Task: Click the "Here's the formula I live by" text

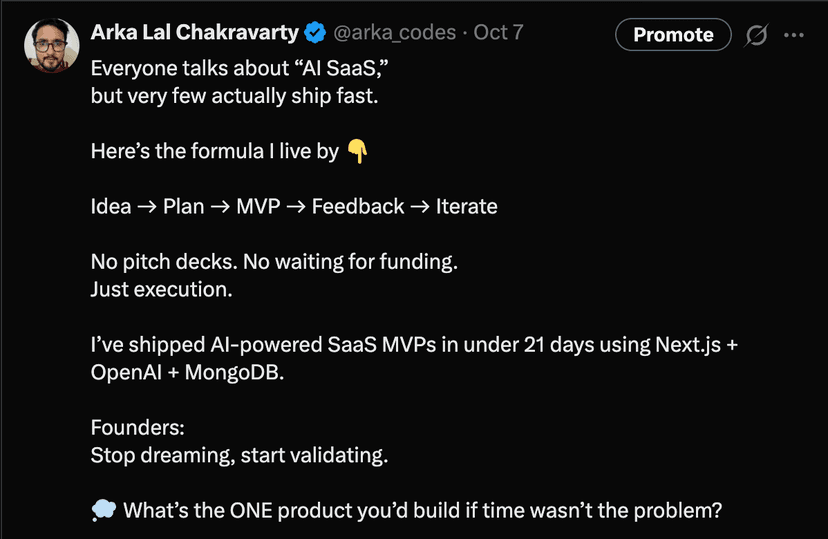Action: click(215, 151)
